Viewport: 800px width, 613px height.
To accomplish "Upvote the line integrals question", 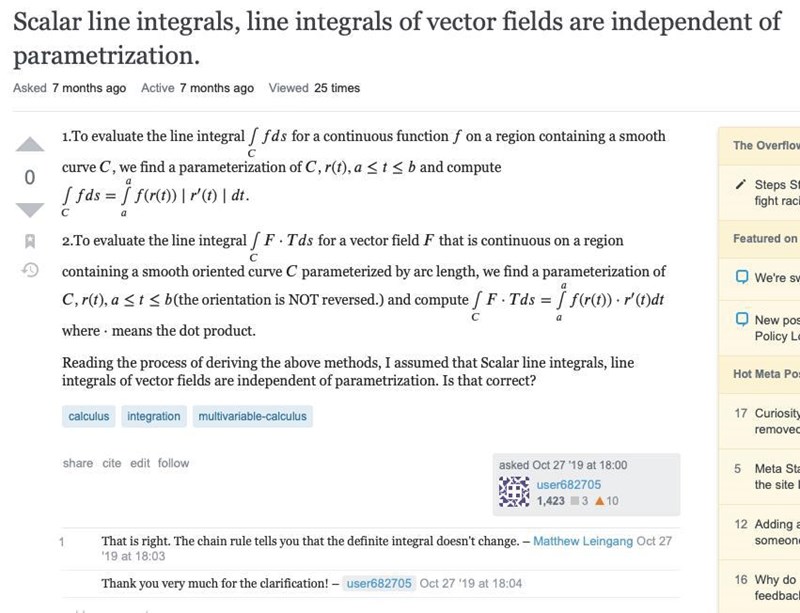I will 30,146.
